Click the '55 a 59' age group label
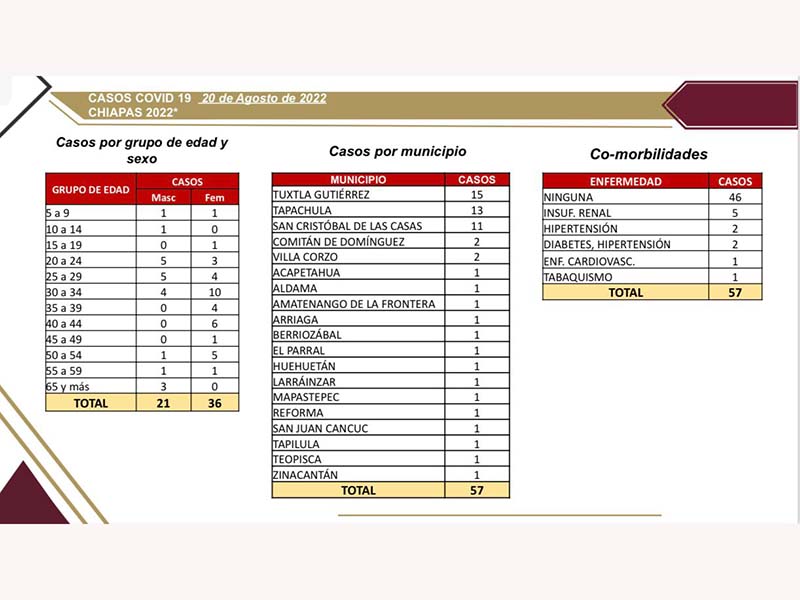 [x=64, y=371]
